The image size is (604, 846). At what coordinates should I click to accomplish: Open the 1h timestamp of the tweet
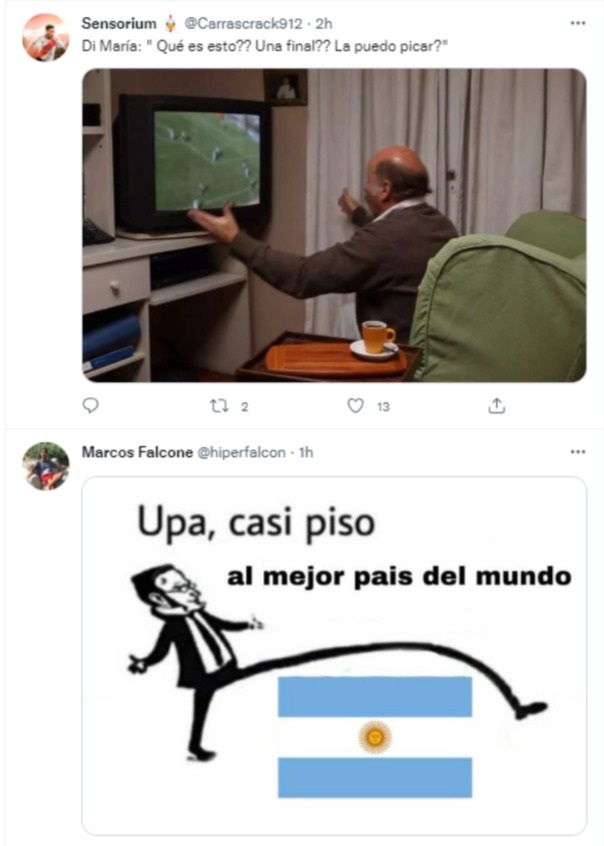[306, 452]
